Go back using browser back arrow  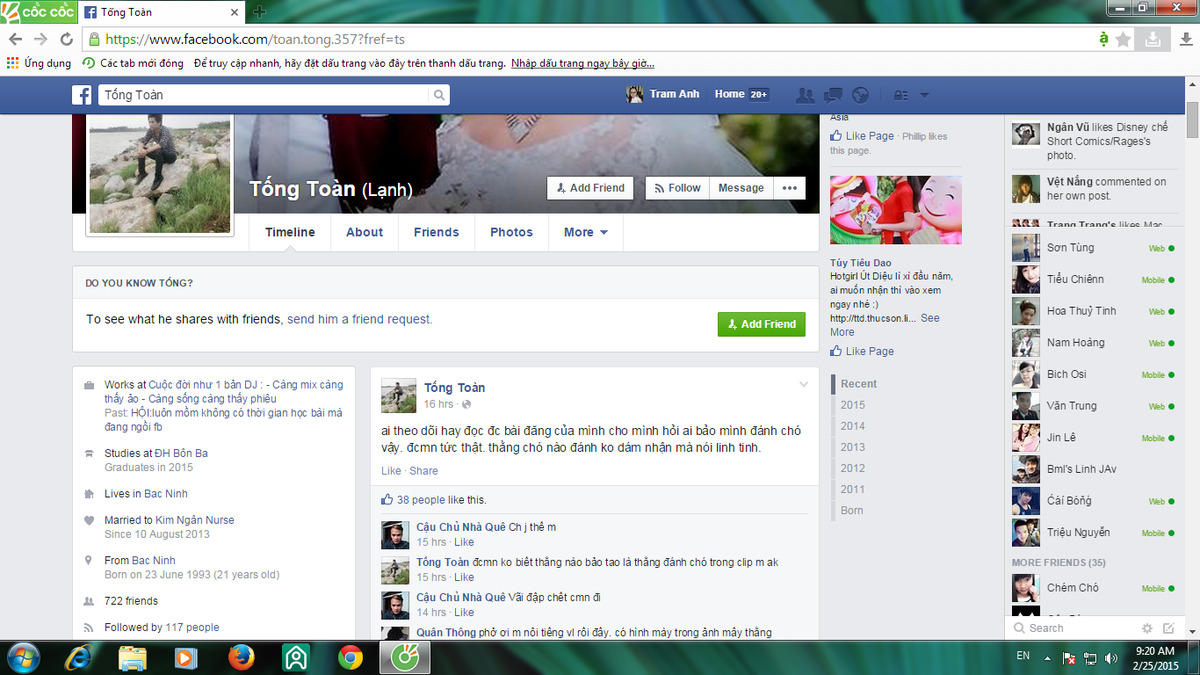click(x=16, y=39)
